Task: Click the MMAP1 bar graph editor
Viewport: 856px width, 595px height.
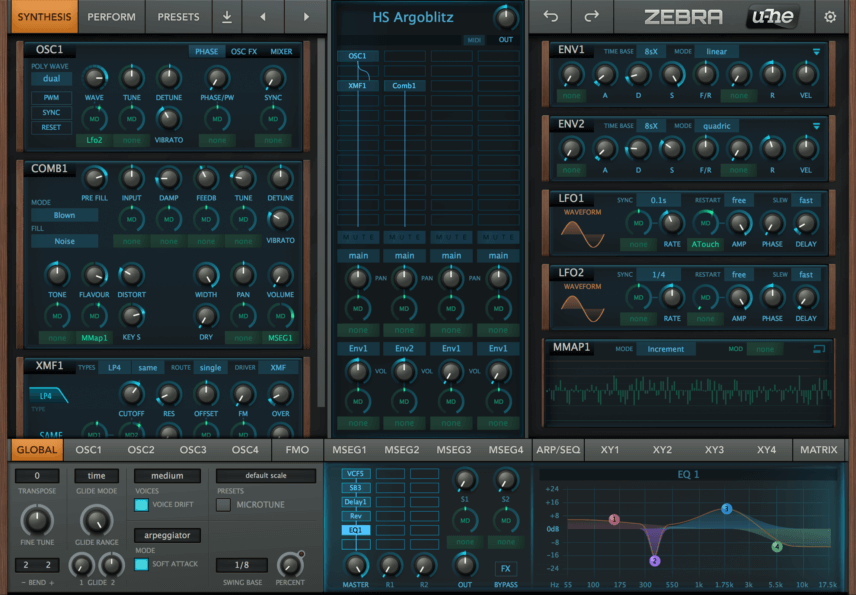Action: pos(689,391)
